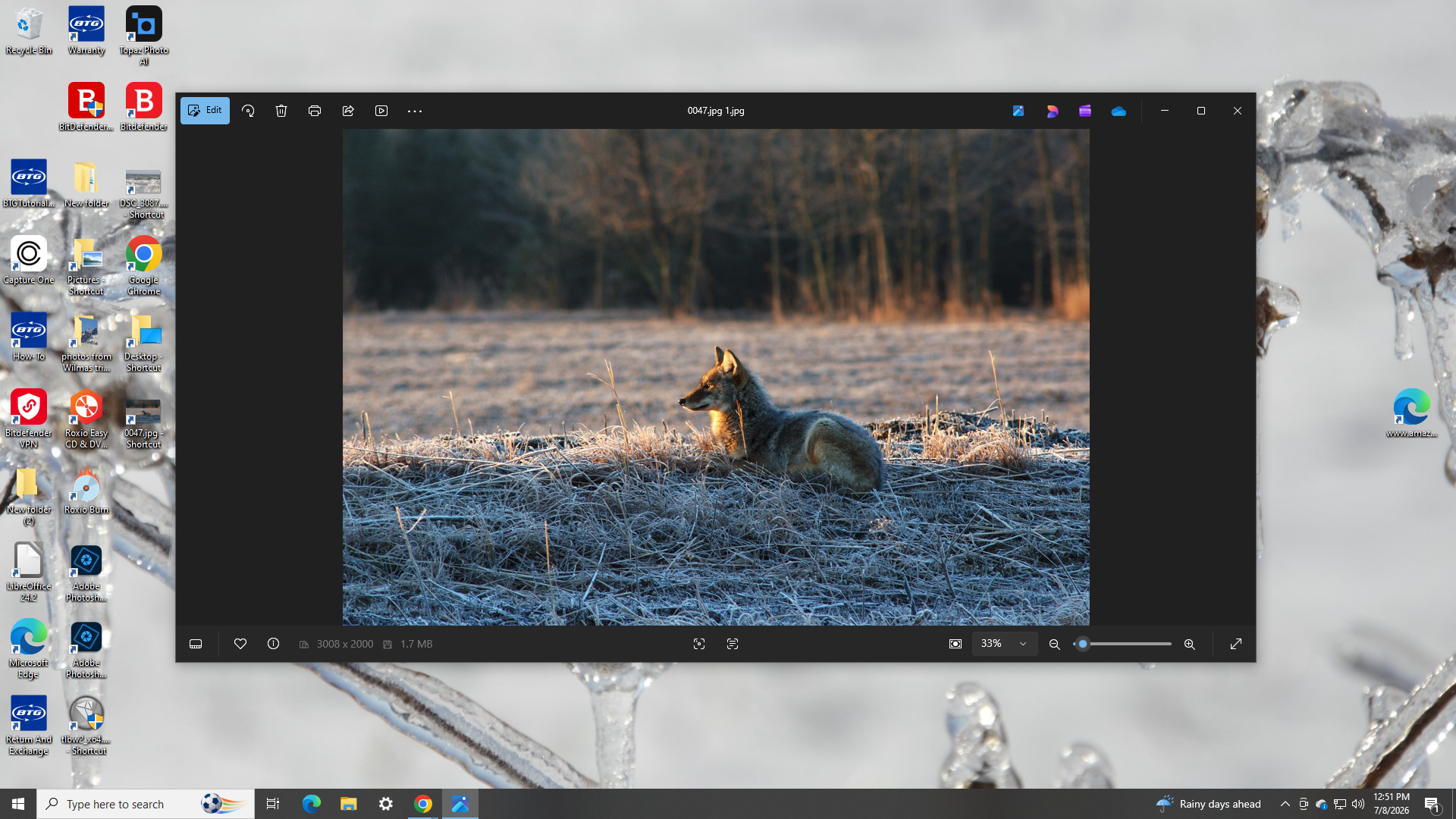
Task: Select the Warranty desktop shortcut
Action: (86, 31)
